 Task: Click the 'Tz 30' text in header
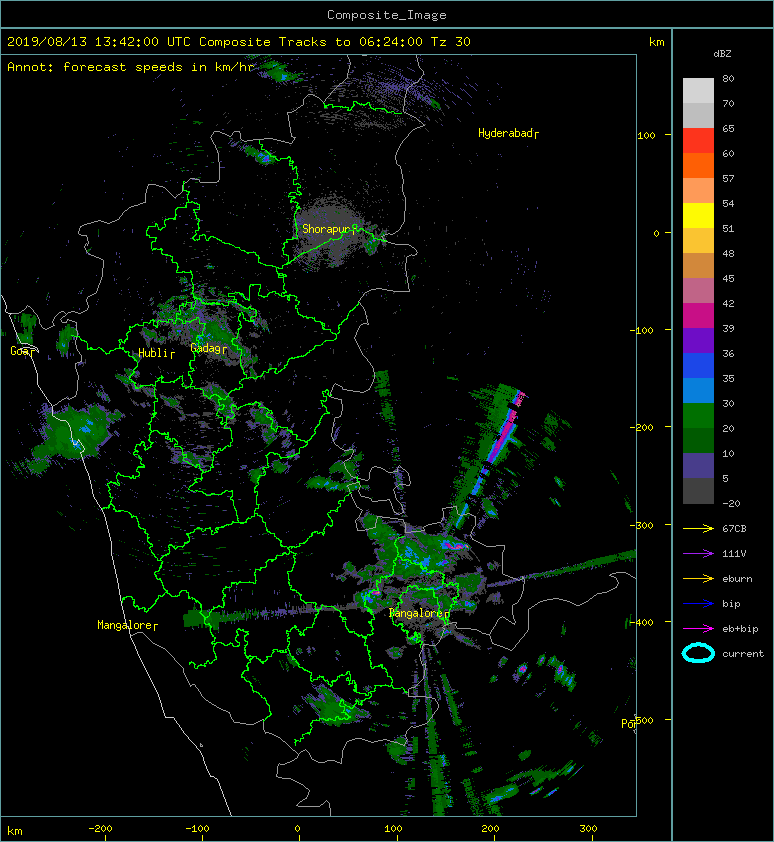click(x=451, y=42)
